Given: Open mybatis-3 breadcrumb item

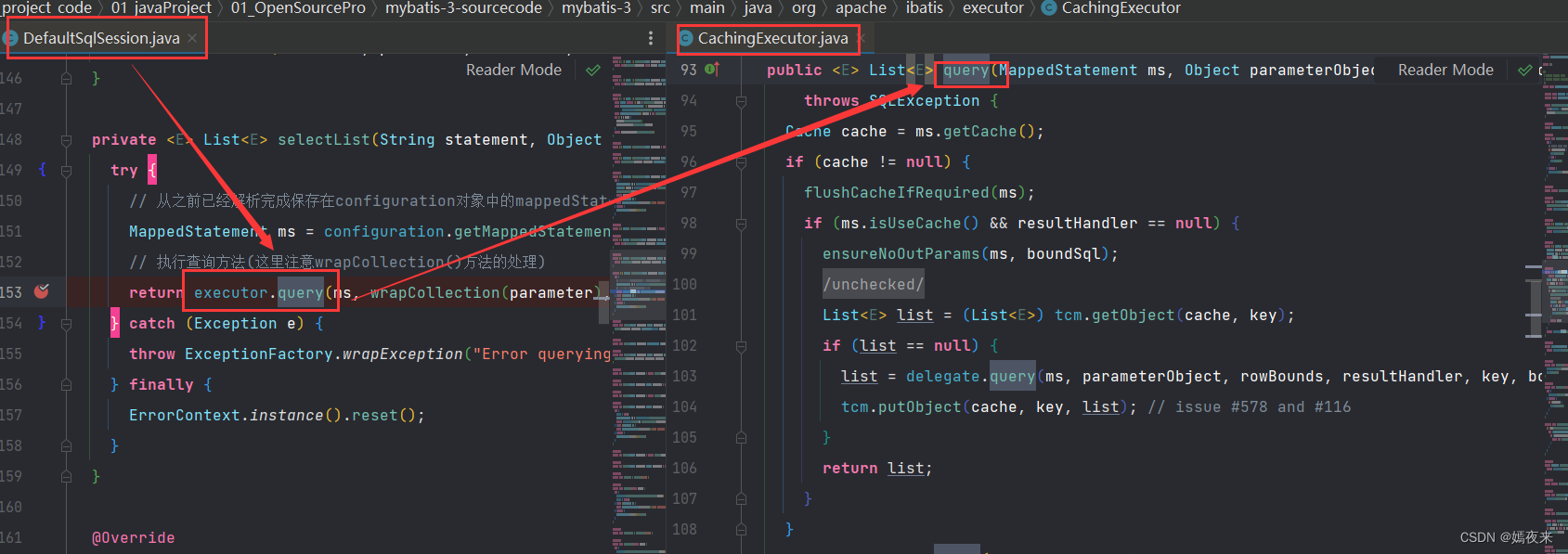Looking at the screenshot, I should coord(596,8).
